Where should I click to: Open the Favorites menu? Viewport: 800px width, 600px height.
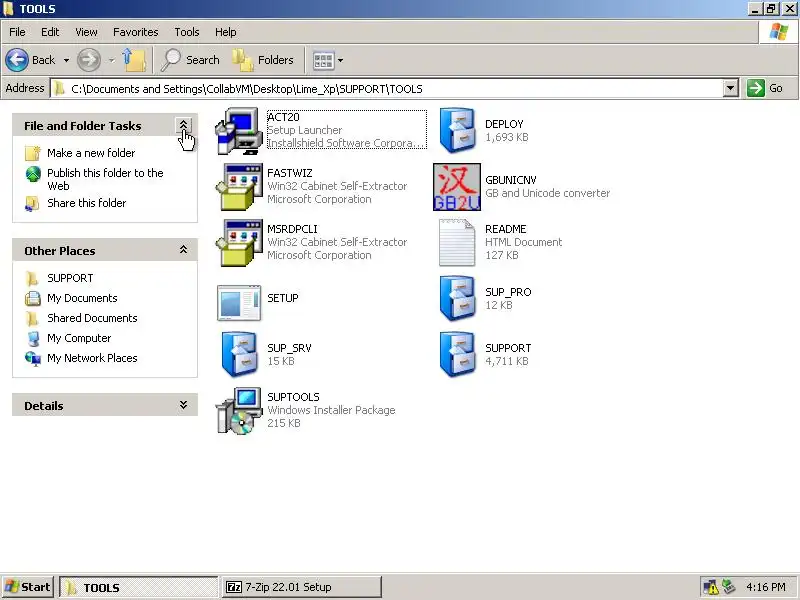pos(136,32)
